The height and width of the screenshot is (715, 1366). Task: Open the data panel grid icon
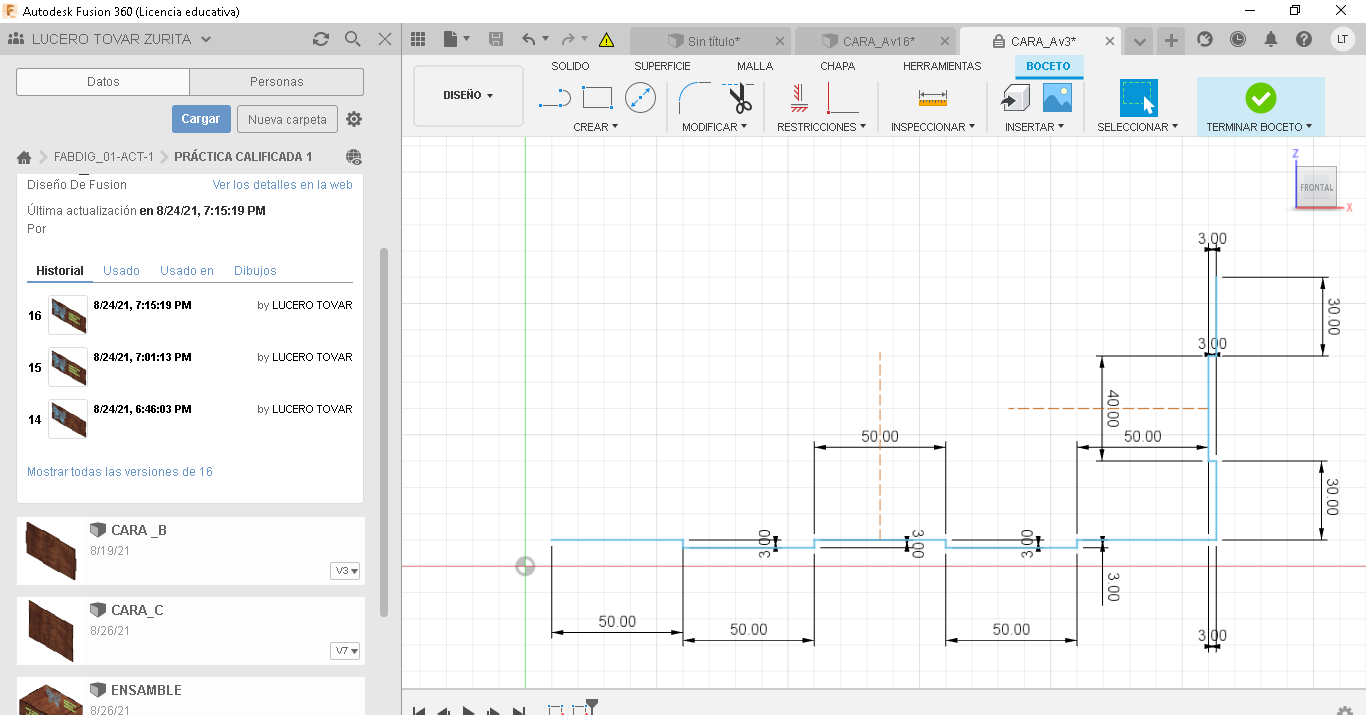(x=419, y=39)
